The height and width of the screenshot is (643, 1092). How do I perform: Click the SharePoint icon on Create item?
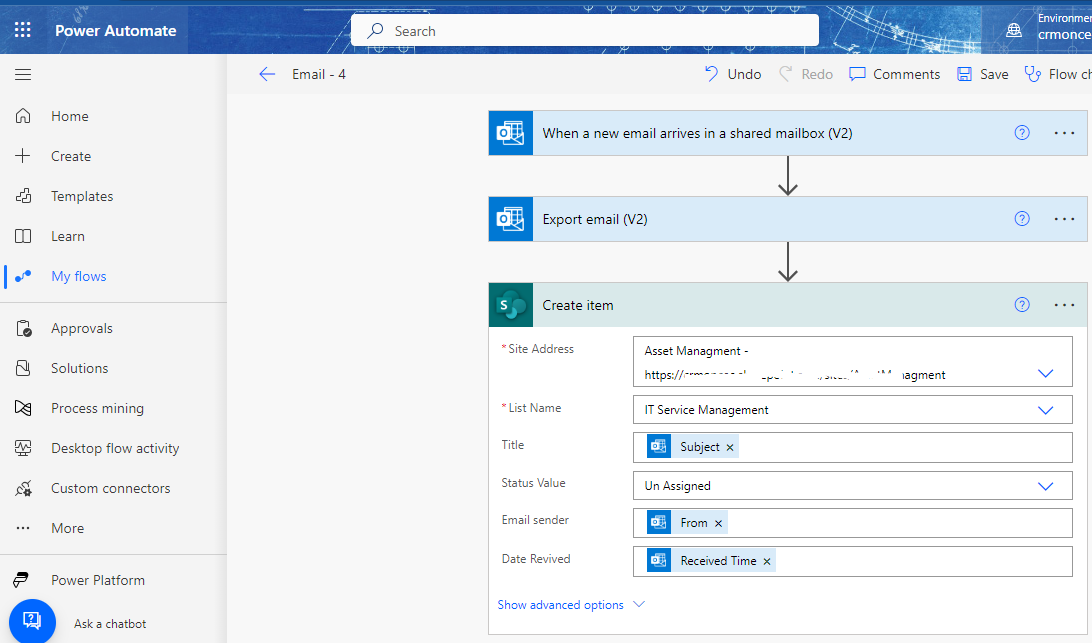coord(510,305)
